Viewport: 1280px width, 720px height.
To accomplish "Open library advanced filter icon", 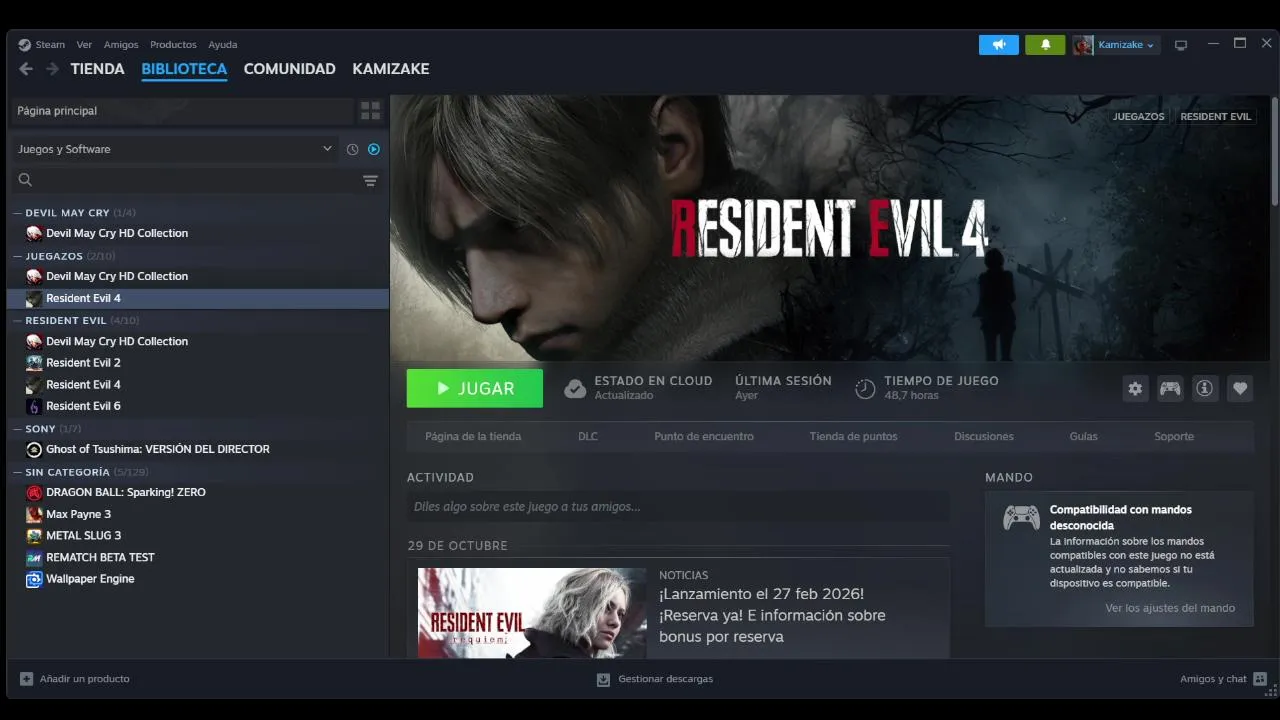I will (x=370, y=181).
